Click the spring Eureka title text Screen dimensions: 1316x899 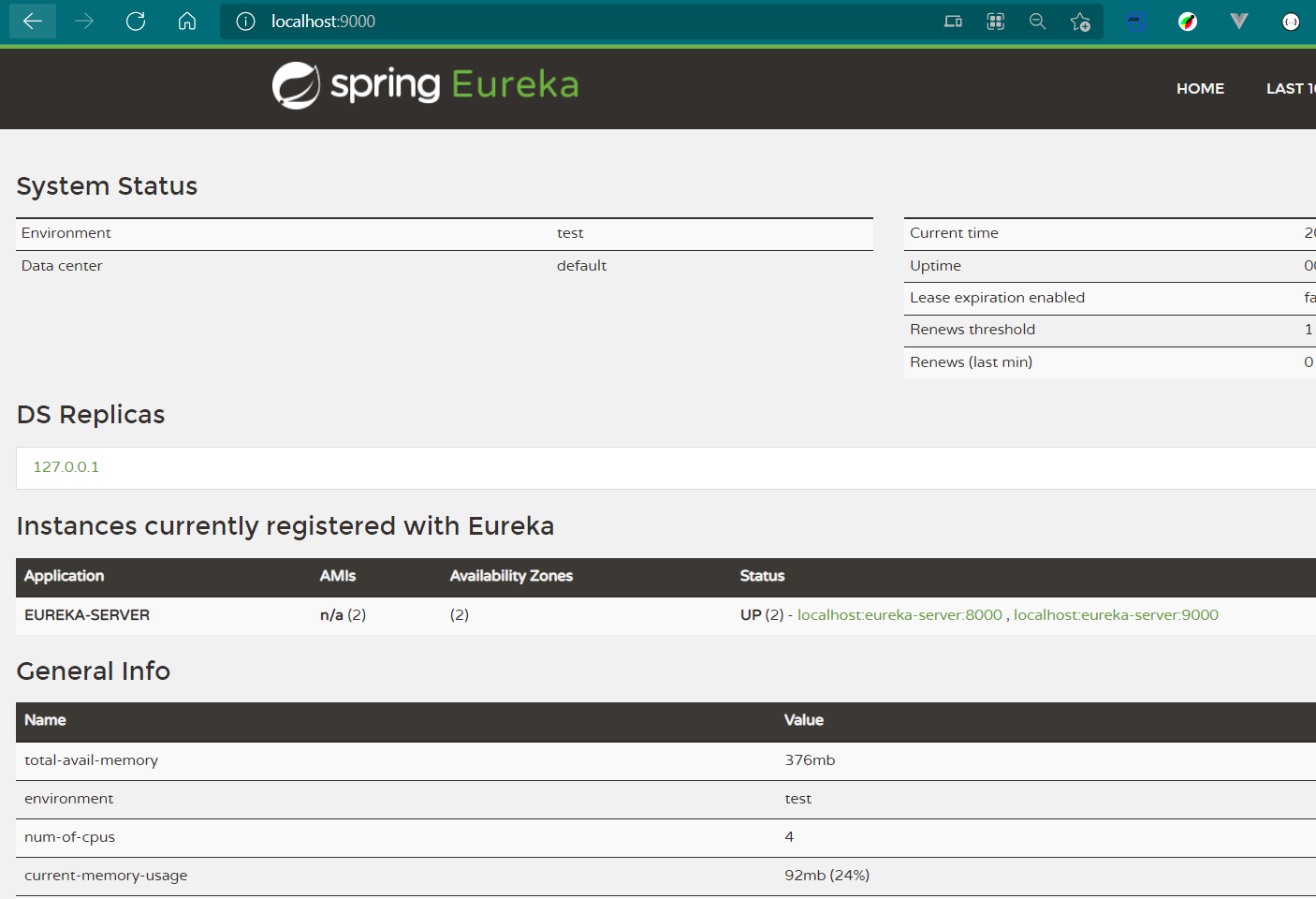click(455, 84)
